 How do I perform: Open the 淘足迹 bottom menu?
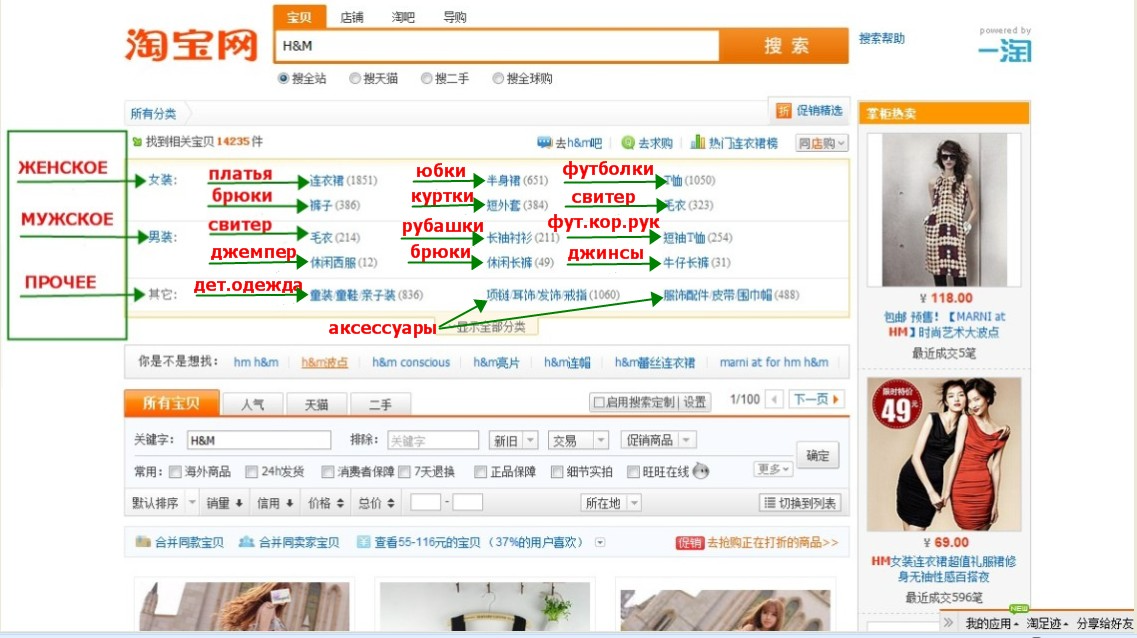[x=1047, y=624]
